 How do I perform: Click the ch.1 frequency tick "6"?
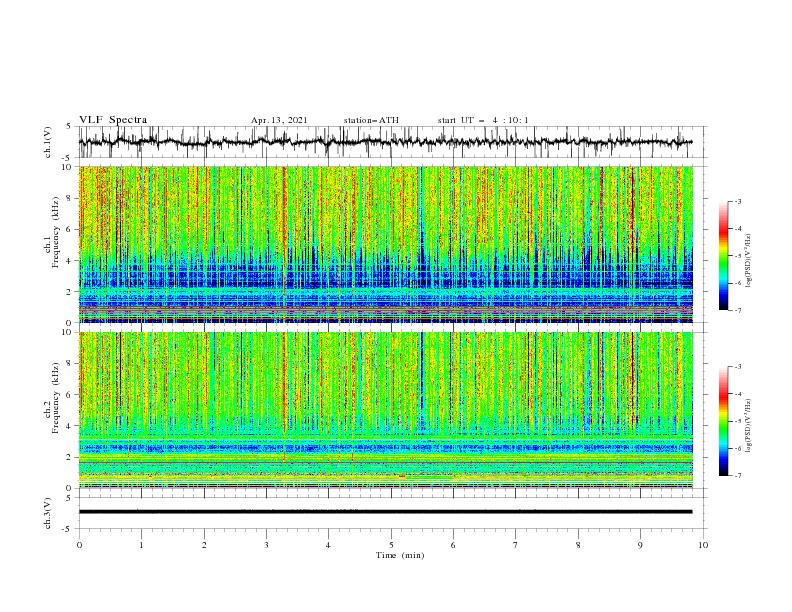point(71,230)
